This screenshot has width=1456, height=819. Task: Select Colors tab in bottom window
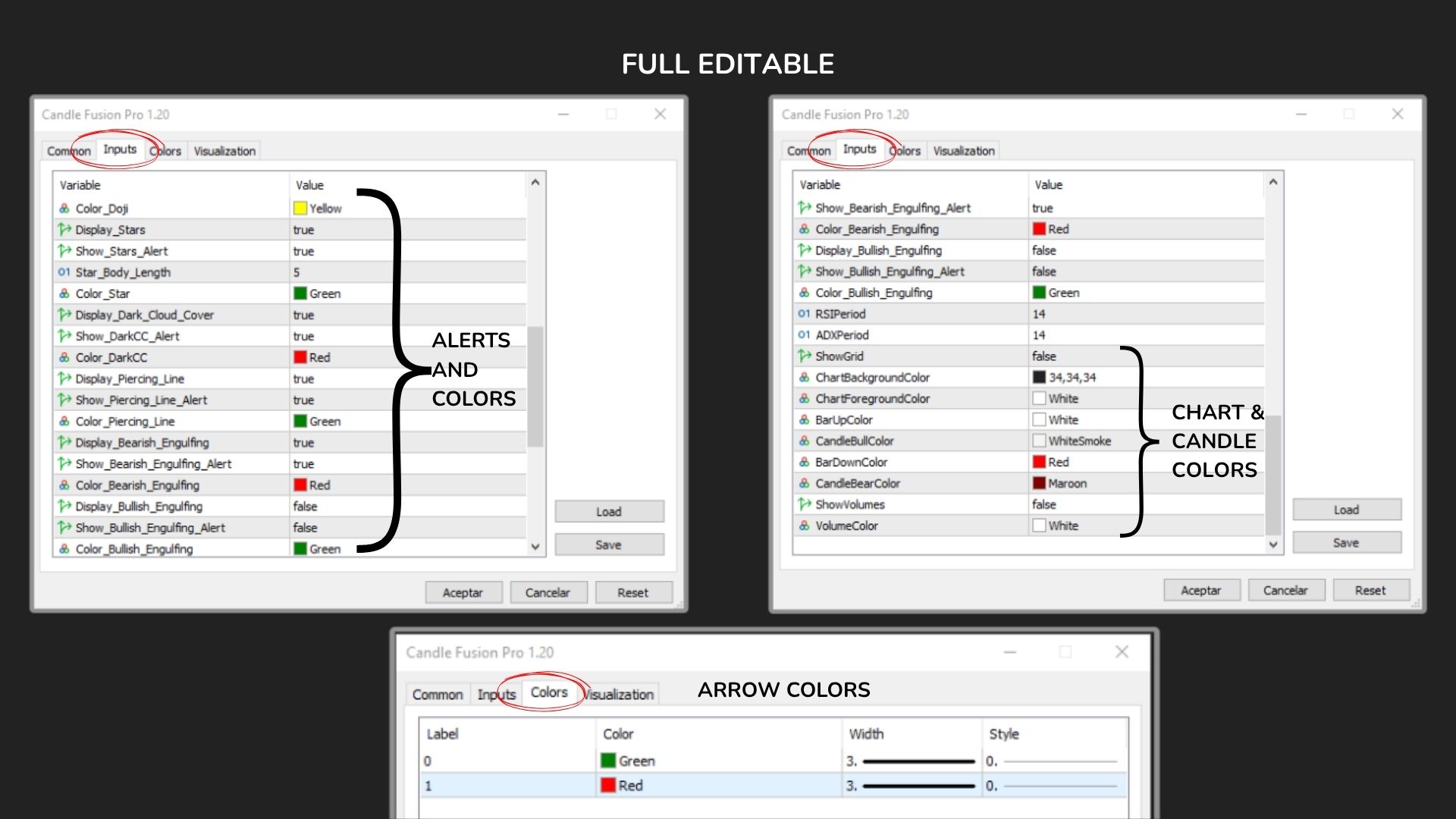point(549,692)
